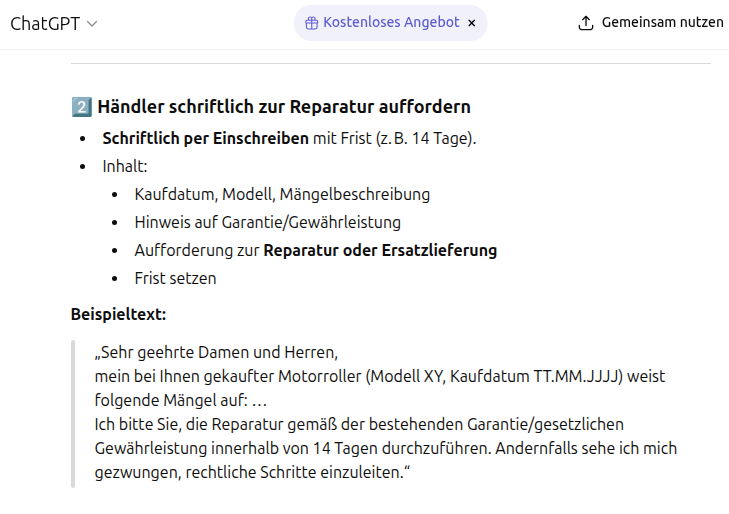Click the bold Schriftlich per Einschreiben text
The width and height of the screenshot is (729, 514).
click(205, 138)
